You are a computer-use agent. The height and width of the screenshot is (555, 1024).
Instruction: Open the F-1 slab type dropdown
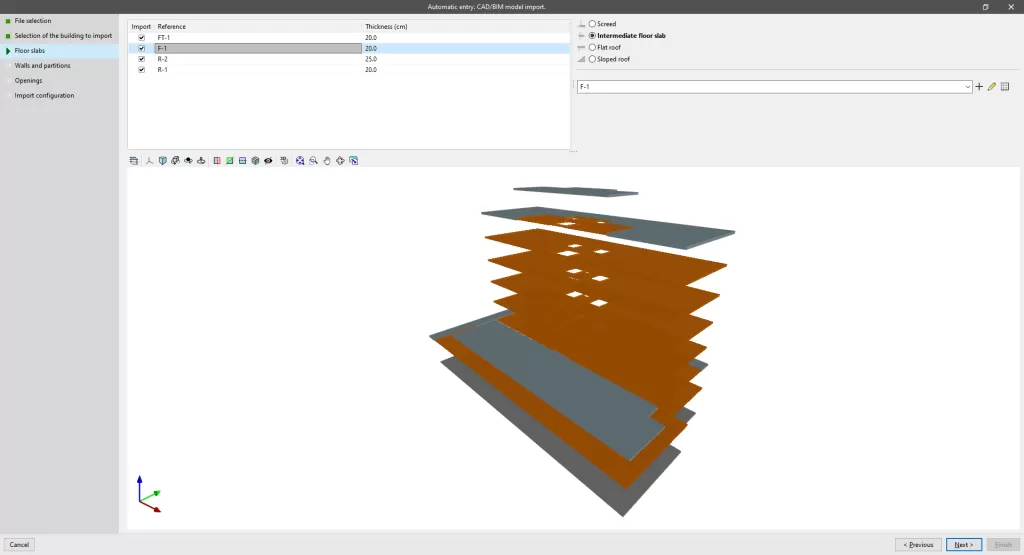[x=968, y=87]
